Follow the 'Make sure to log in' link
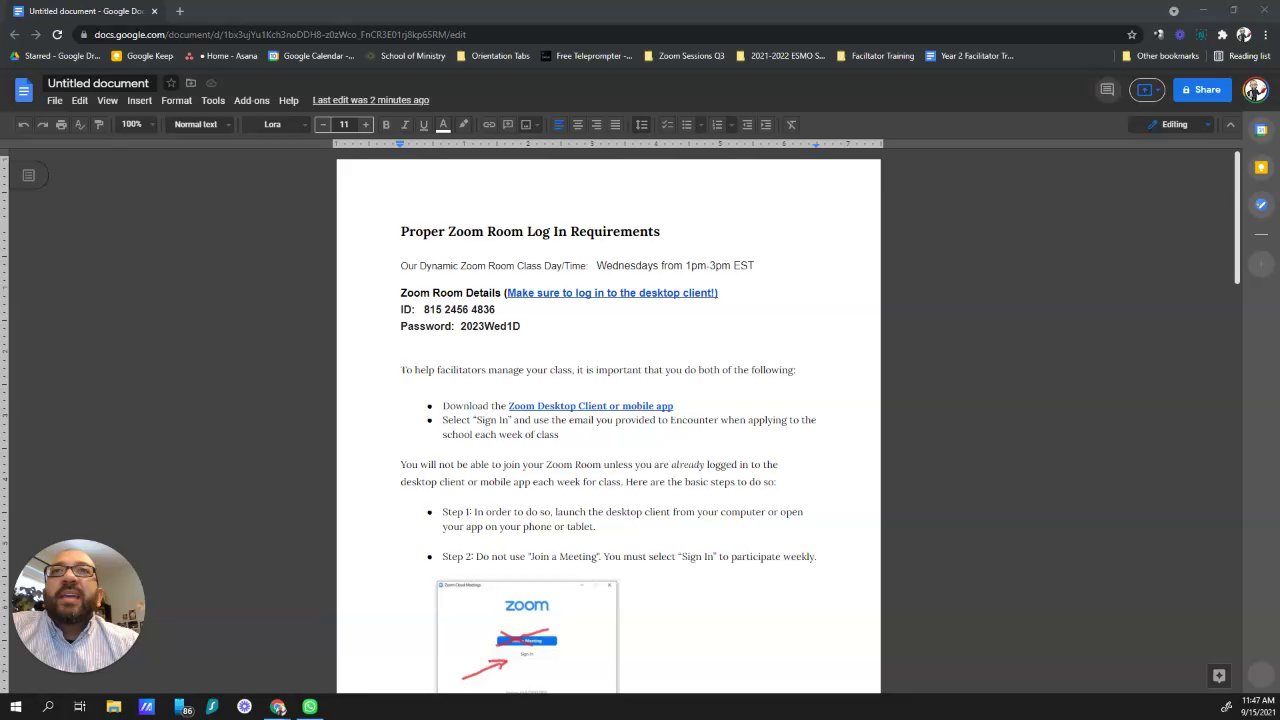The width and height of the screenshot is (1280, 720). point(612,293)
